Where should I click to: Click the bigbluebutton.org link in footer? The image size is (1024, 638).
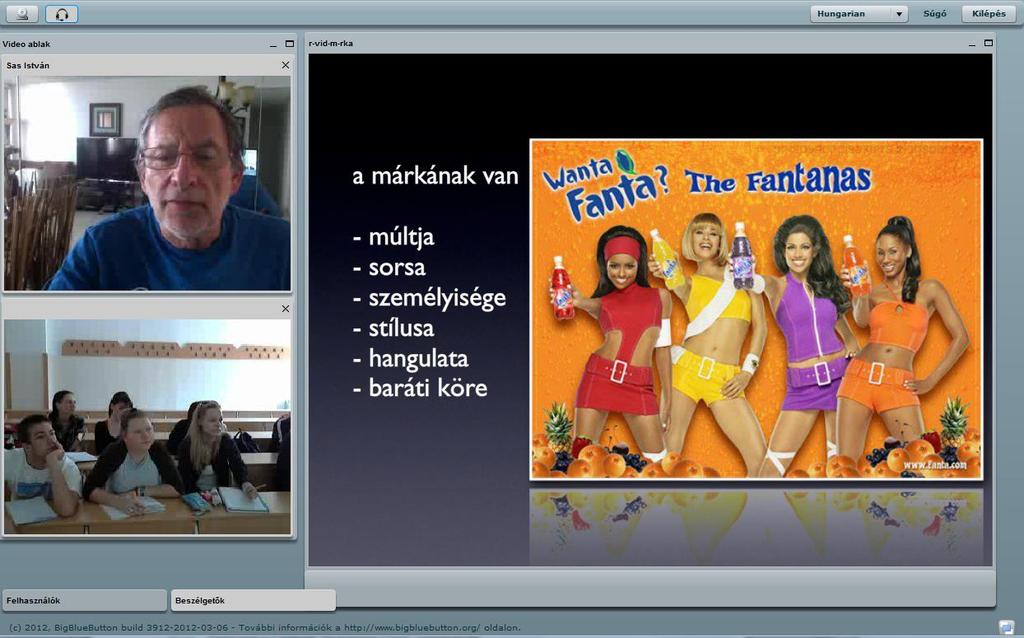412,628
